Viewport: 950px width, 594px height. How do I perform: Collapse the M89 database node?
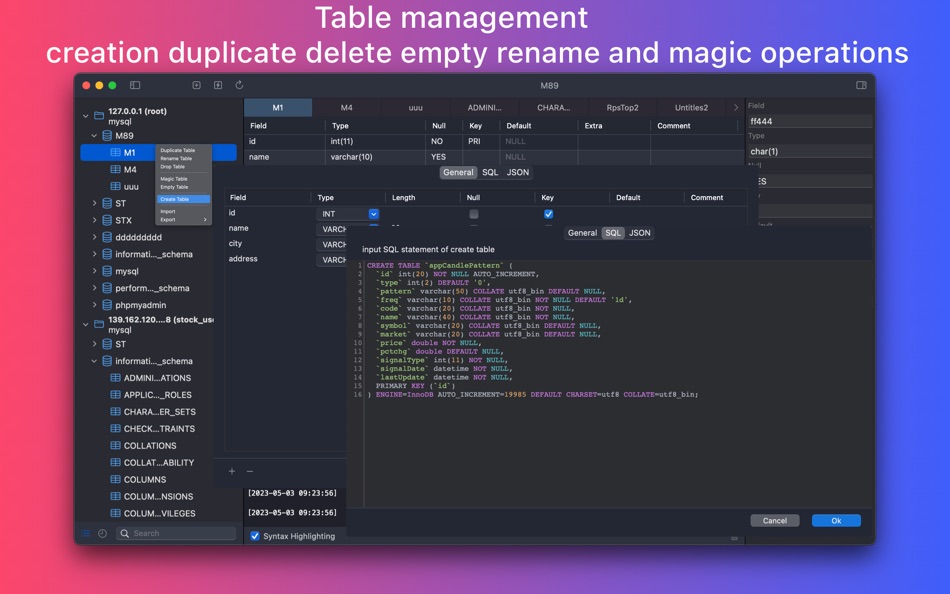(95, 136)
